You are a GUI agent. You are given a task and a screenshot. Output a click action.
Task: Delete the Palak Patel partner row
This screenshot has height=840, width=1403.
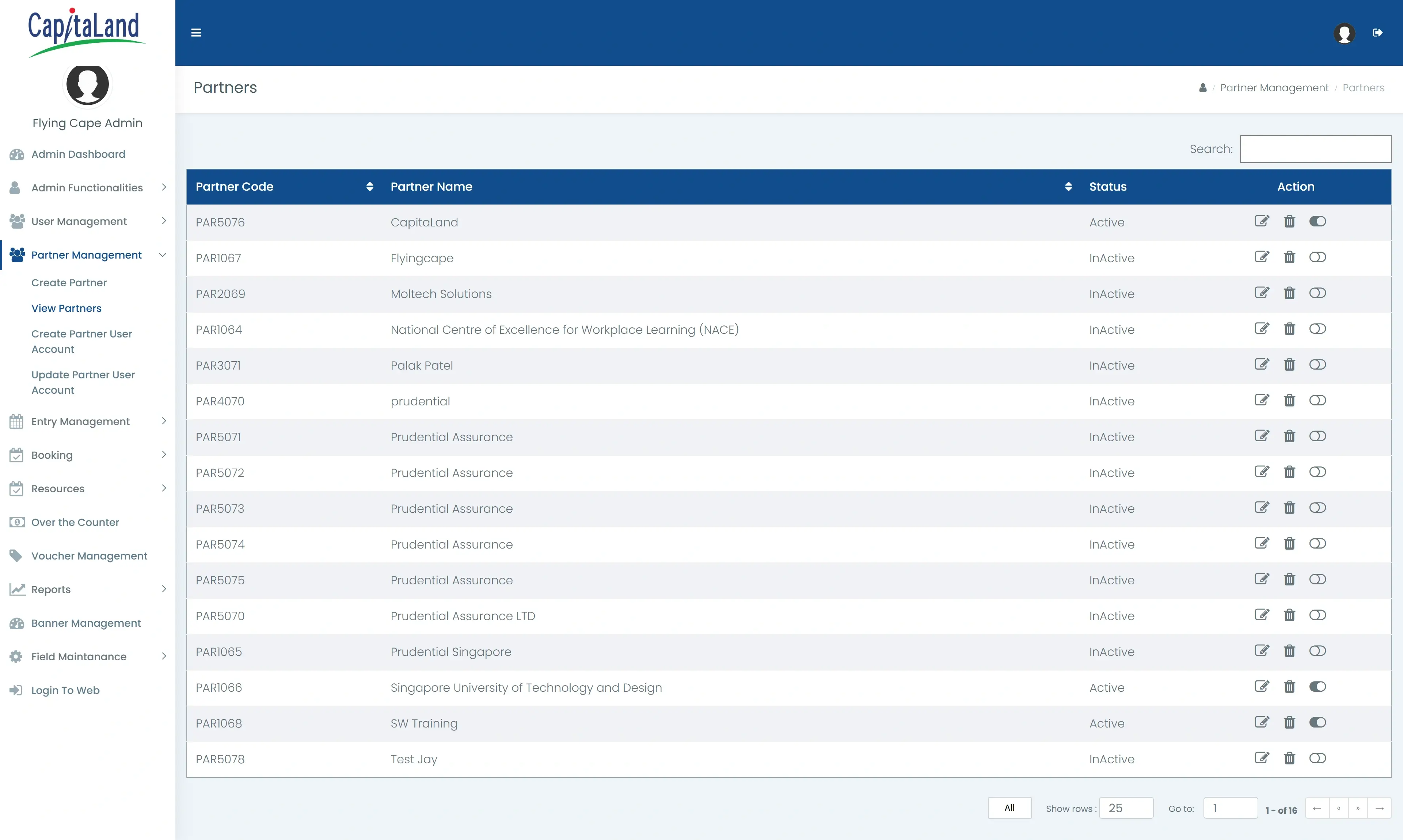coord(1289,364)
